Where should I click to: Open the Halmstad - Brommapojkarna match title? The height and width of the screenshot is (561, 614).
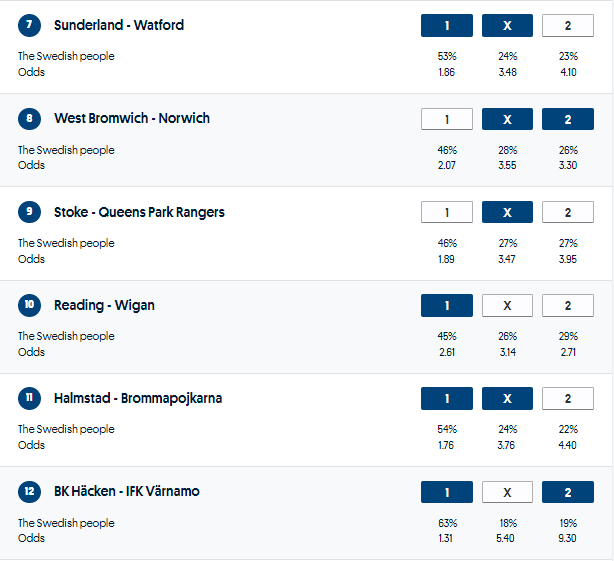138,398
